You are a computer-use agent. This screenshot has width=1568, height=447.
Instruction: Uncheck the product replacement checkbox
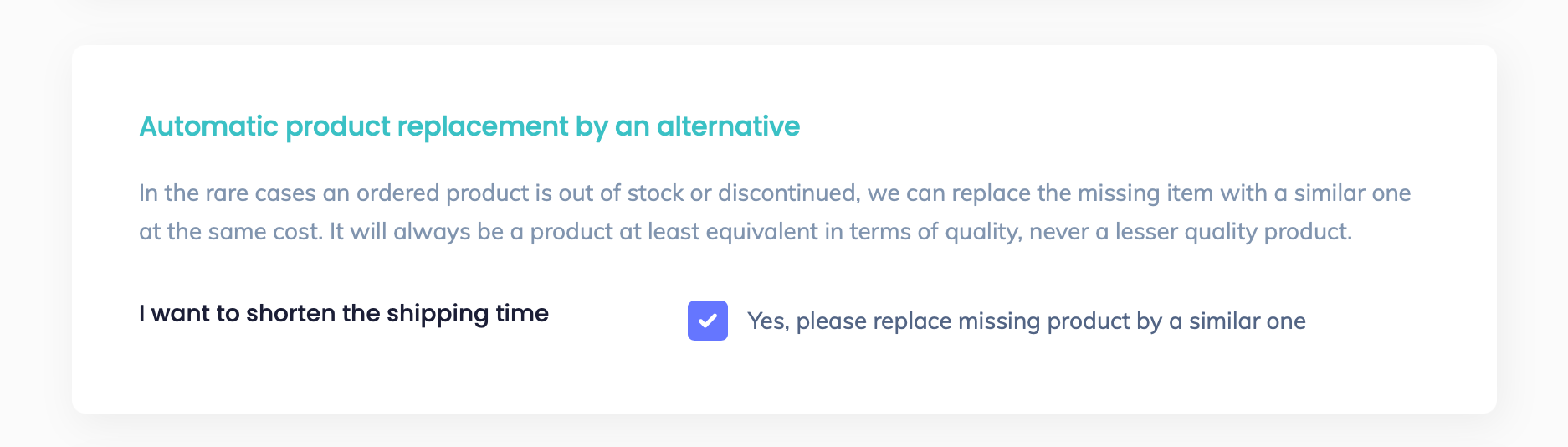[x=707, y=321]
